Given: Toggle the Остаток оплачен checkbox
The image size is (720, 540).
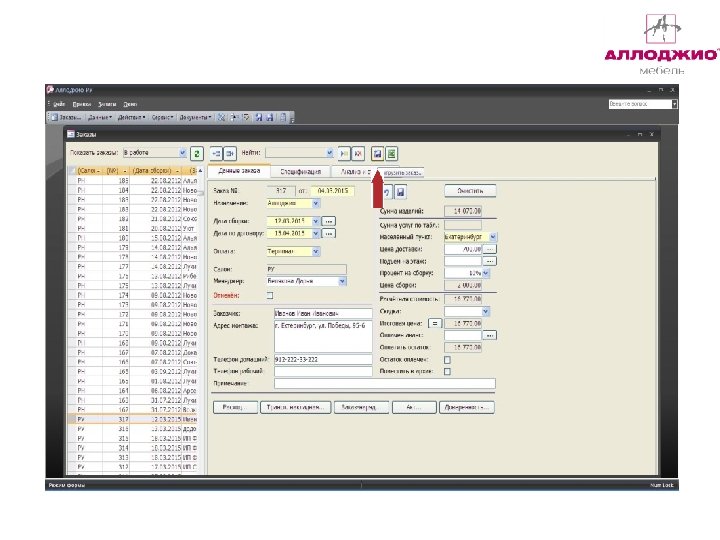Looking at the screenshot, I should [447, 360].
